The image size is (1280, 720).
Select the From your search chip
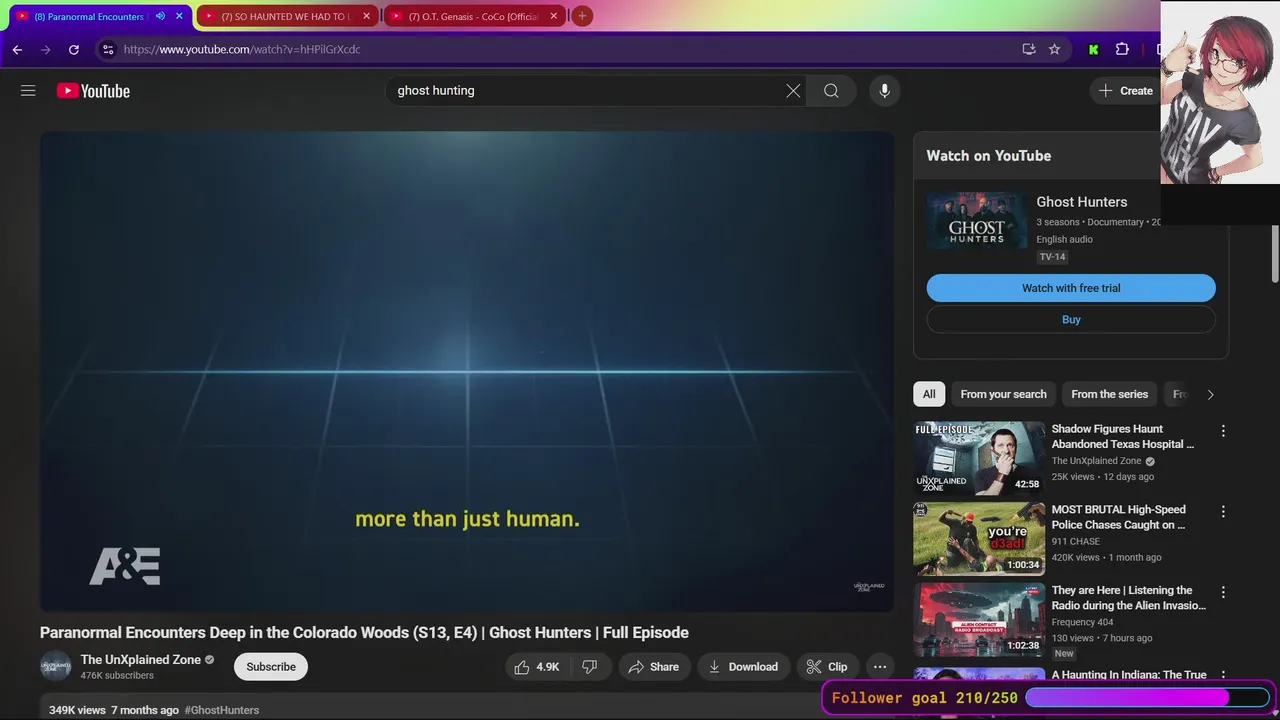[1003, 394]
